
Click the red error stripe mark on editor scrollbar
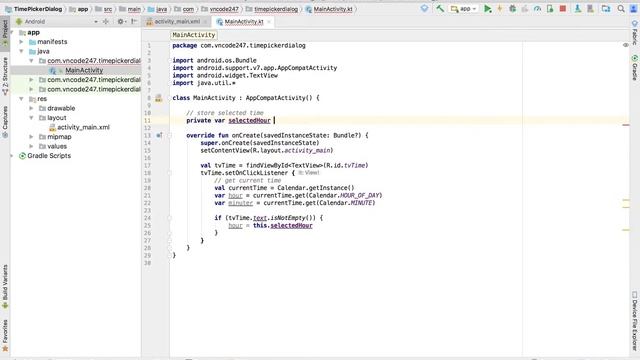626,125
